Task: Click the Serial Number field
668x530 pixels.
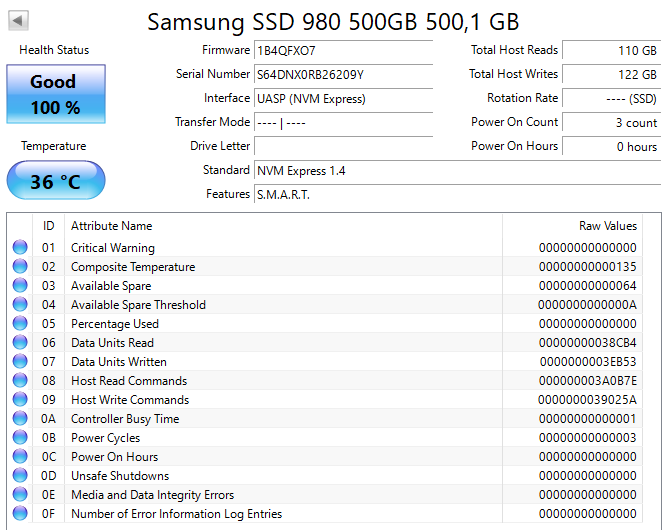Action: coord(343,74)
